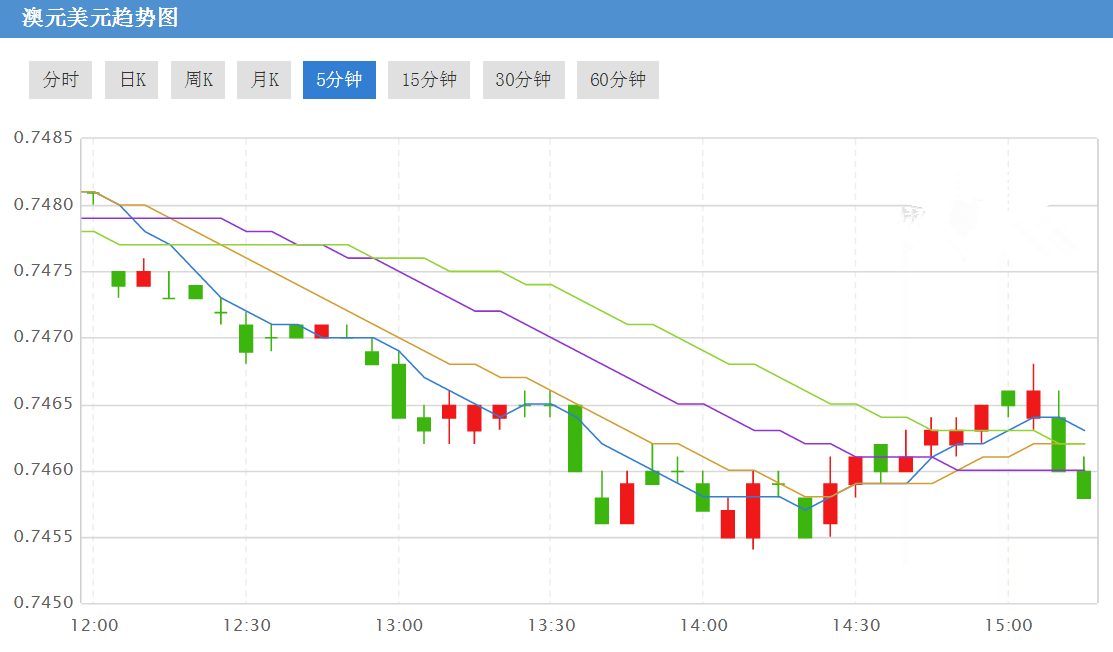Click the 0.7450 price axis label
Viewport: 1113px width, 652px height.
43,603
